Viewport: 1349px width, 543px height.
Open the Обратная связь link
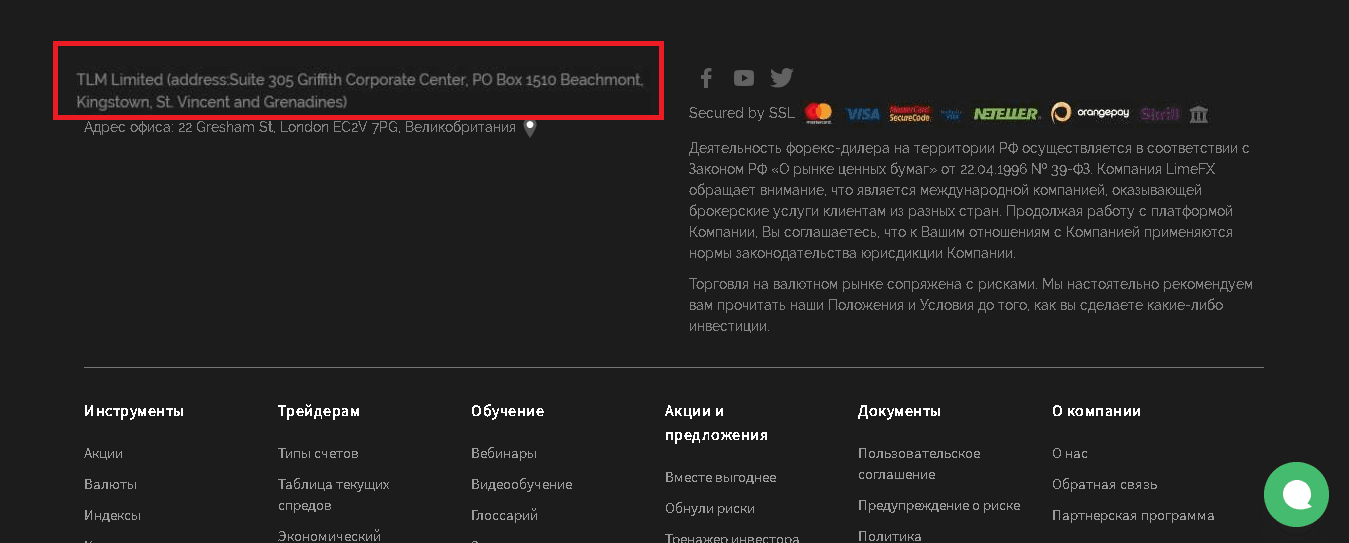click(1105, 484)
